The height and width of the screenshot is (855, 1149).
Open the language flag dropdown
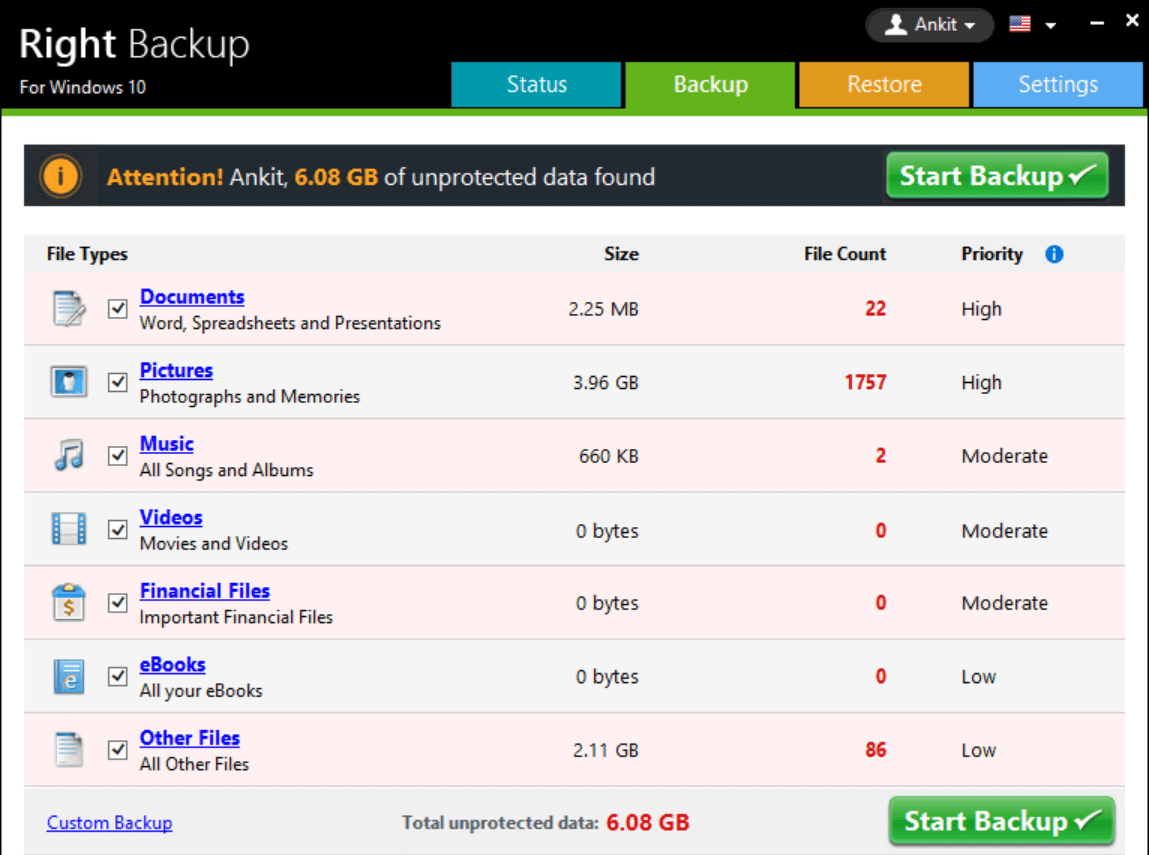[1032, 25]
